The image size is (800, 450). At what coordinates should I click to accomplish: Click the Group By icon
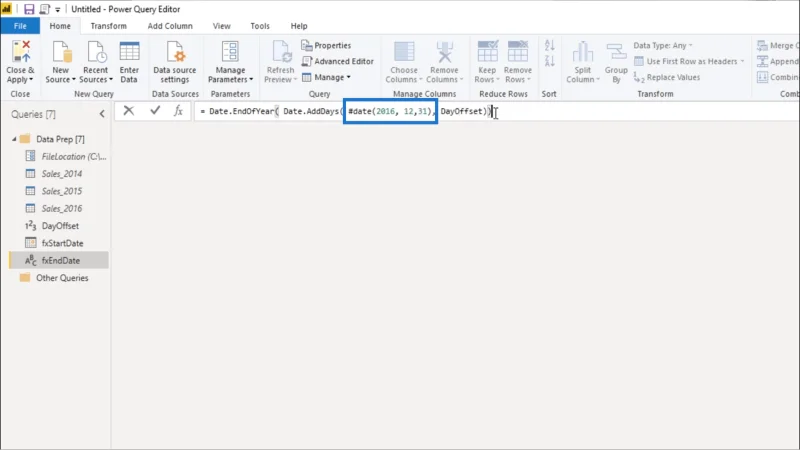616,52
